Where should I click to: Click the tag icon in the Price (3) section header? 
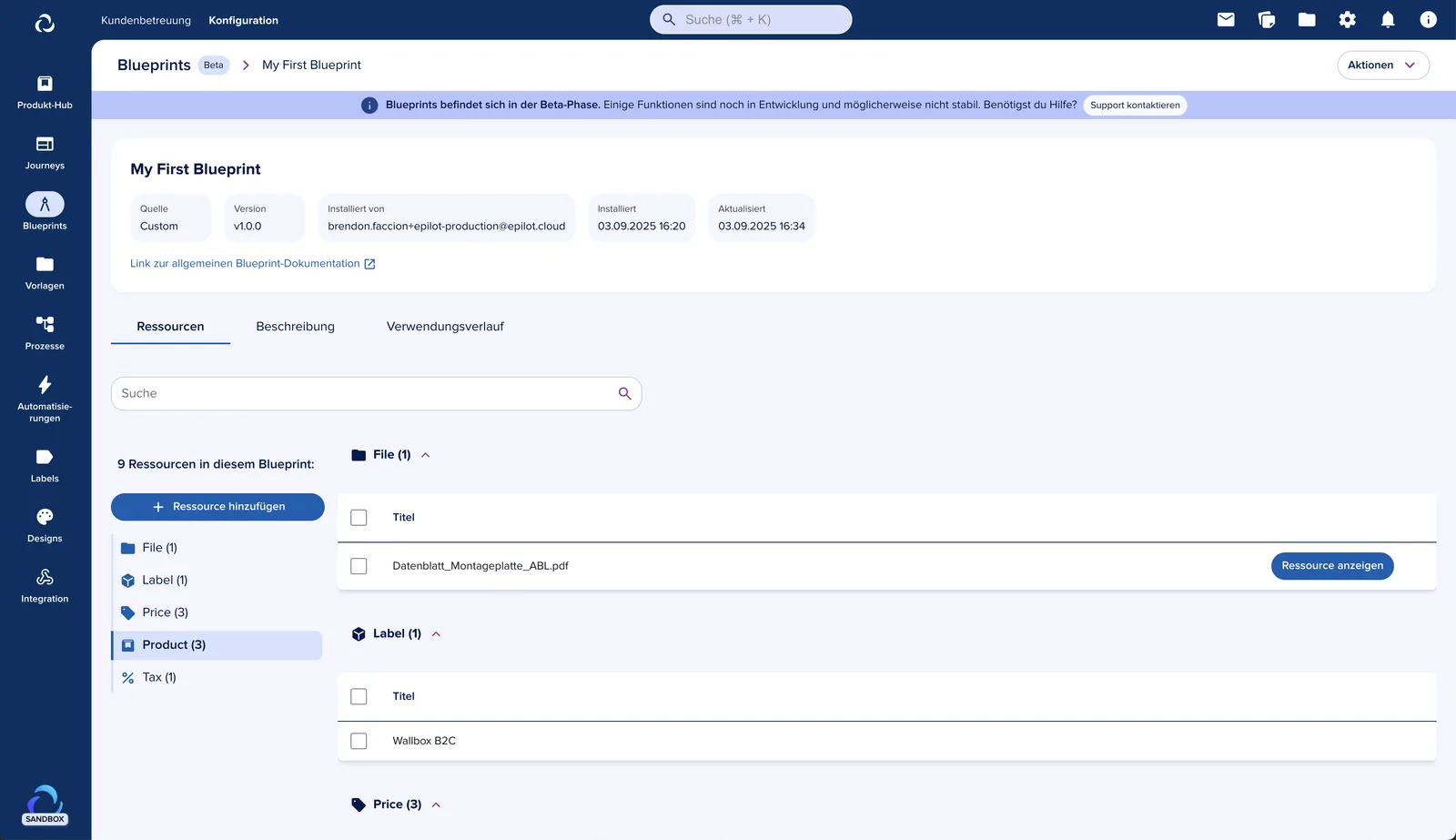tap(359, 805)
